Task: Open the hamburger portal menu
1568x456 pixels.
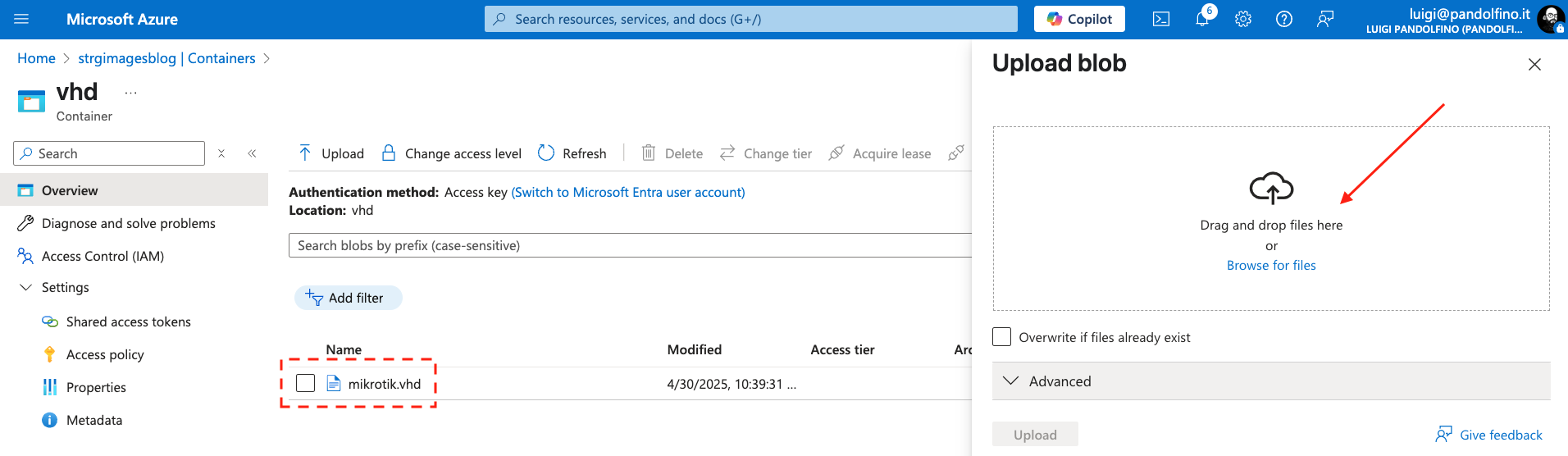Action: coord(22,19)
